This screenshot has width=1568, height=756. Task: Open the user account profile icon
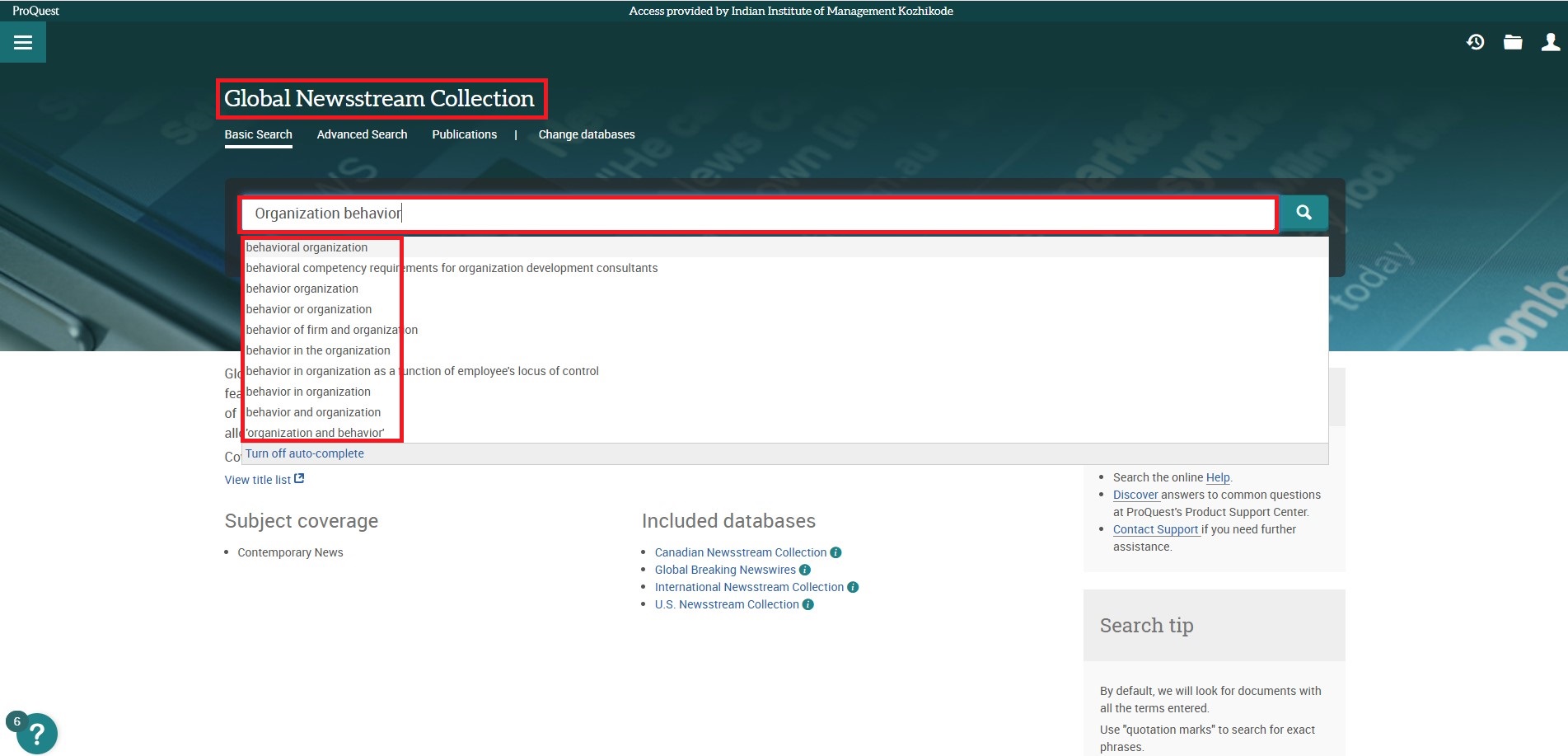1550,42
